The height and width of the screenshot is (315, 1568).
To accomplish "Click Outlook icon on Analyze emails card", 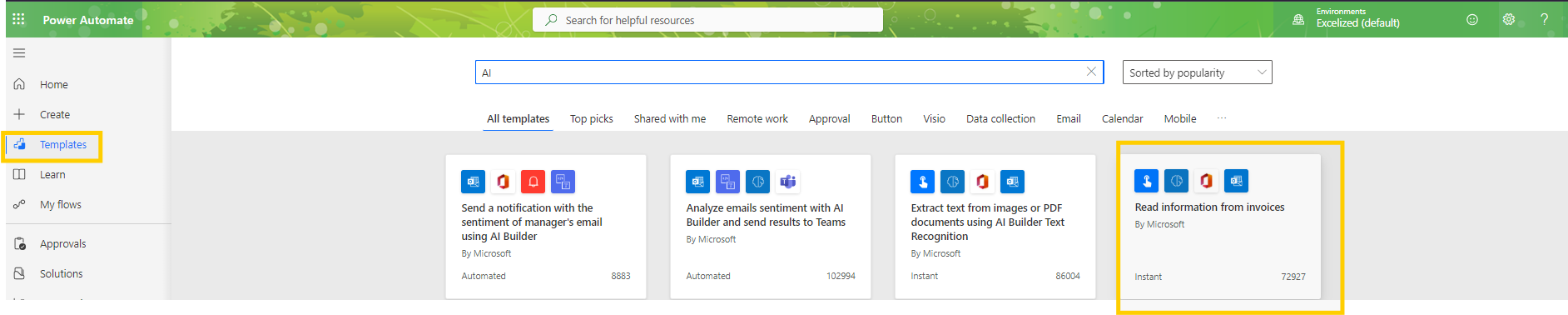I will pos(697,181).
